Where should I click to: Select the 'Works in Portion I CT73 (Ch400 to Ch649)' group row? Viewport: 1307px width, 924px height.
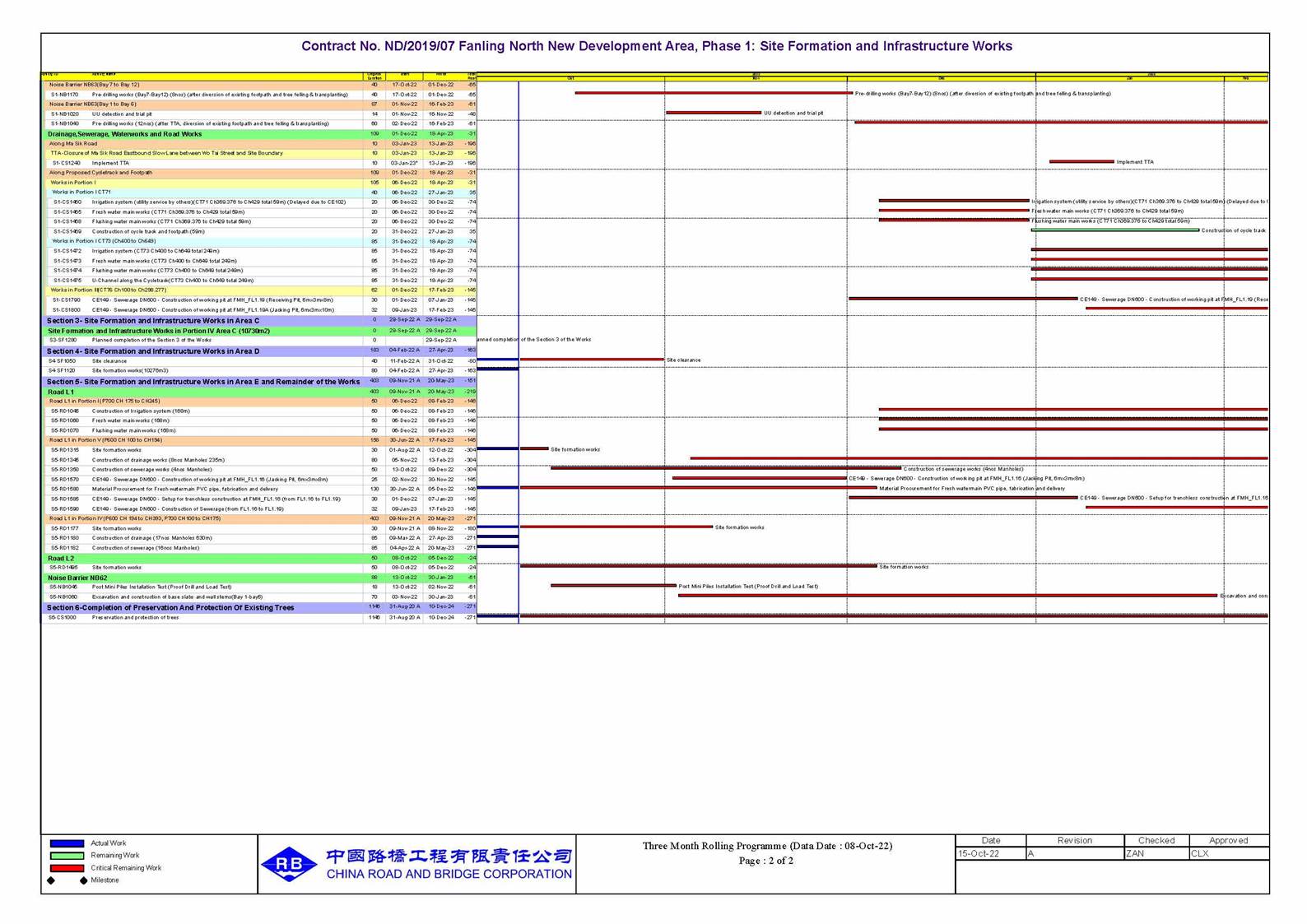tap(258, 241)
